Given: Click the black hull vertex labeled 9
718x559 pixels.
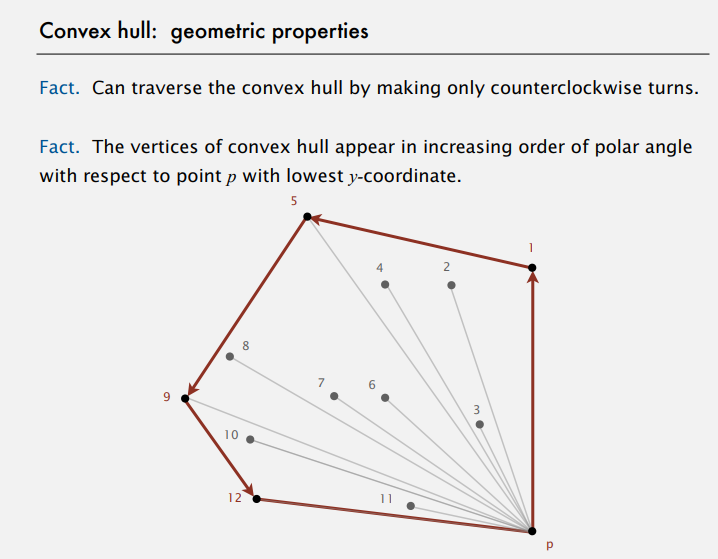Looking at the screenshot, I should 185,398.
